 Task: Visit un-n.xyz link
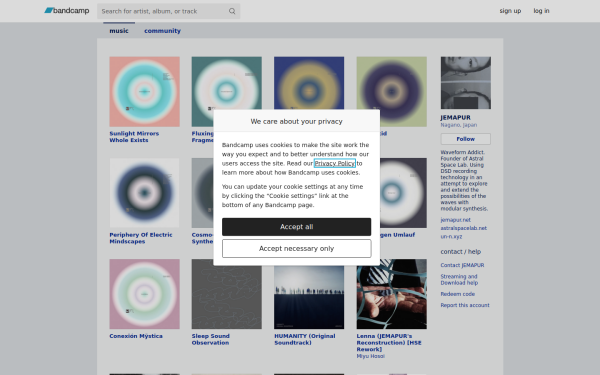pyautogui.click(x=451, y=236)
